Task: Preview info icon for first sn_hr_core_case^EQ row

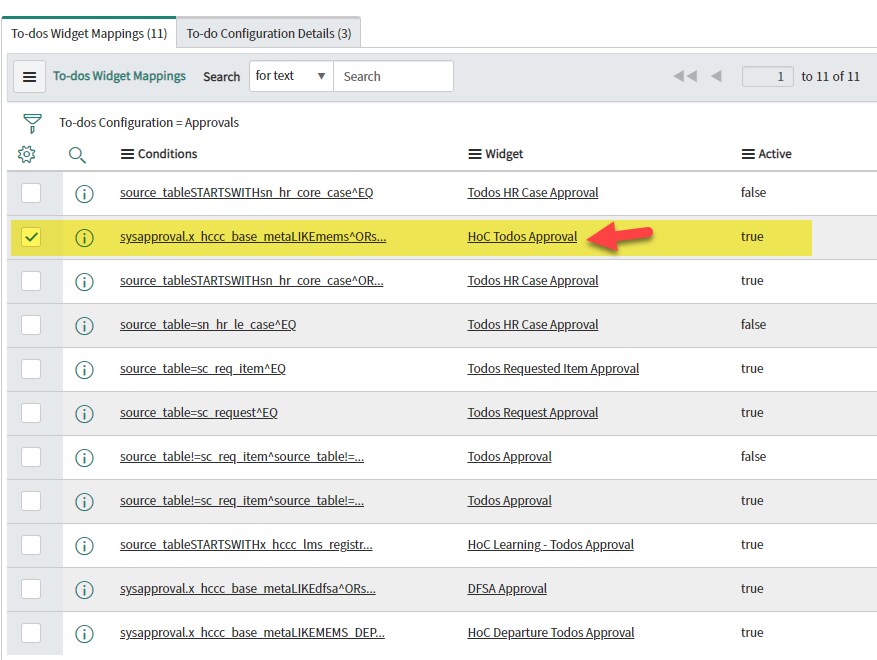Action: tap(84, 194)
